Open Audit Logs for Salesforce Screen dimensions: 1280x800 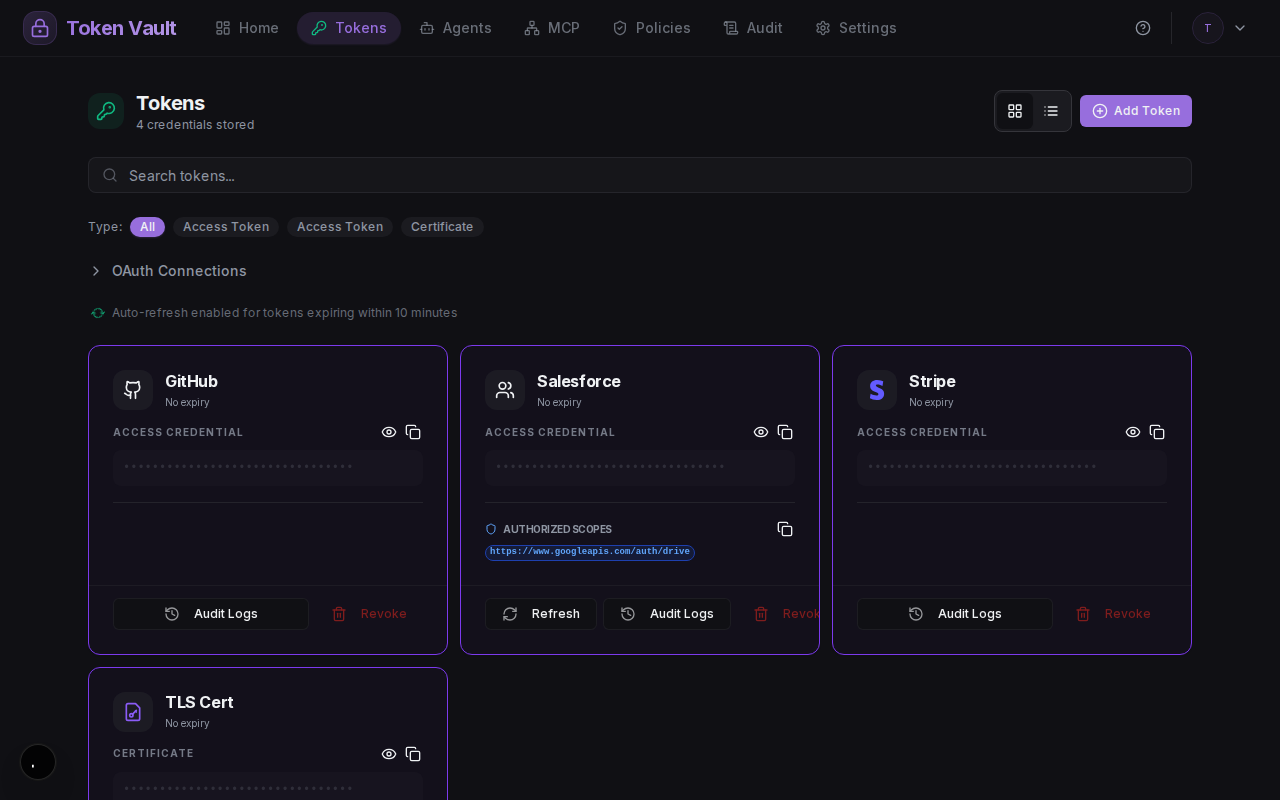coord(667,614)
